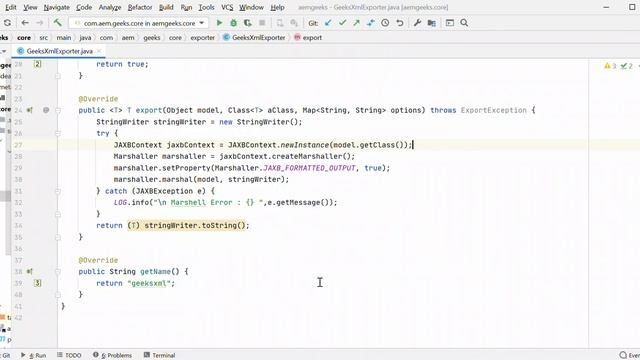Build project with the hammer icon

pyautogui.click(x=58, y=23)
